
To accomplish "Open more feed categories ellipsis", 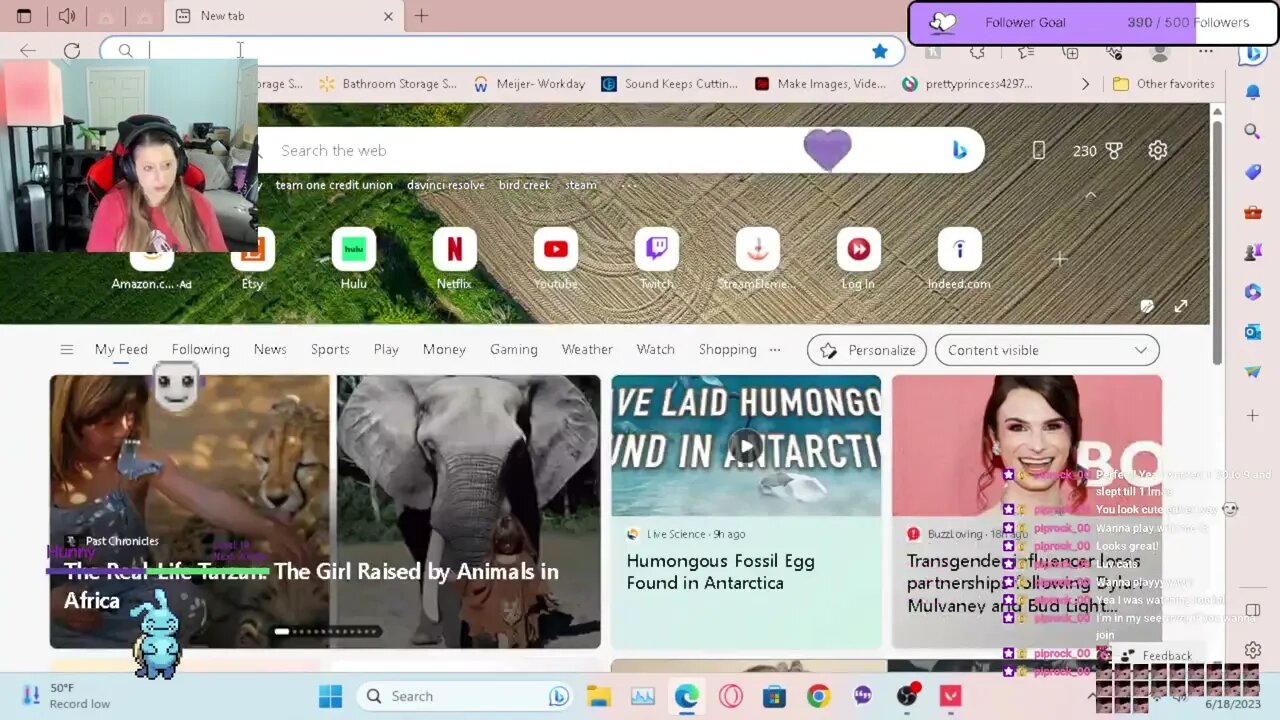I will click(x=775, y=349).
